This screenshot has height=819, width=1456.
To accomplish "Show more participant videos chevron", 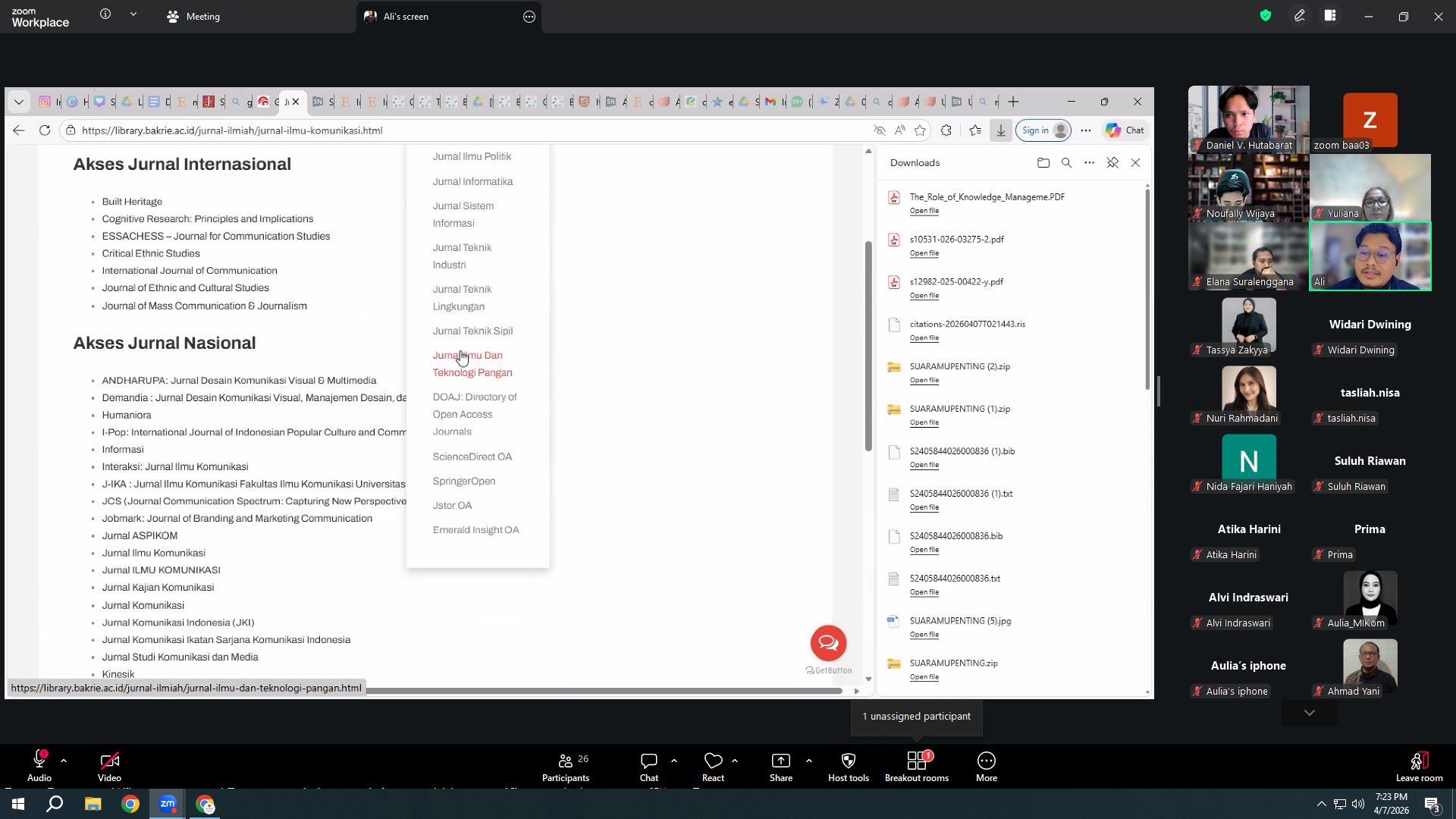I will coord(1309,713).
